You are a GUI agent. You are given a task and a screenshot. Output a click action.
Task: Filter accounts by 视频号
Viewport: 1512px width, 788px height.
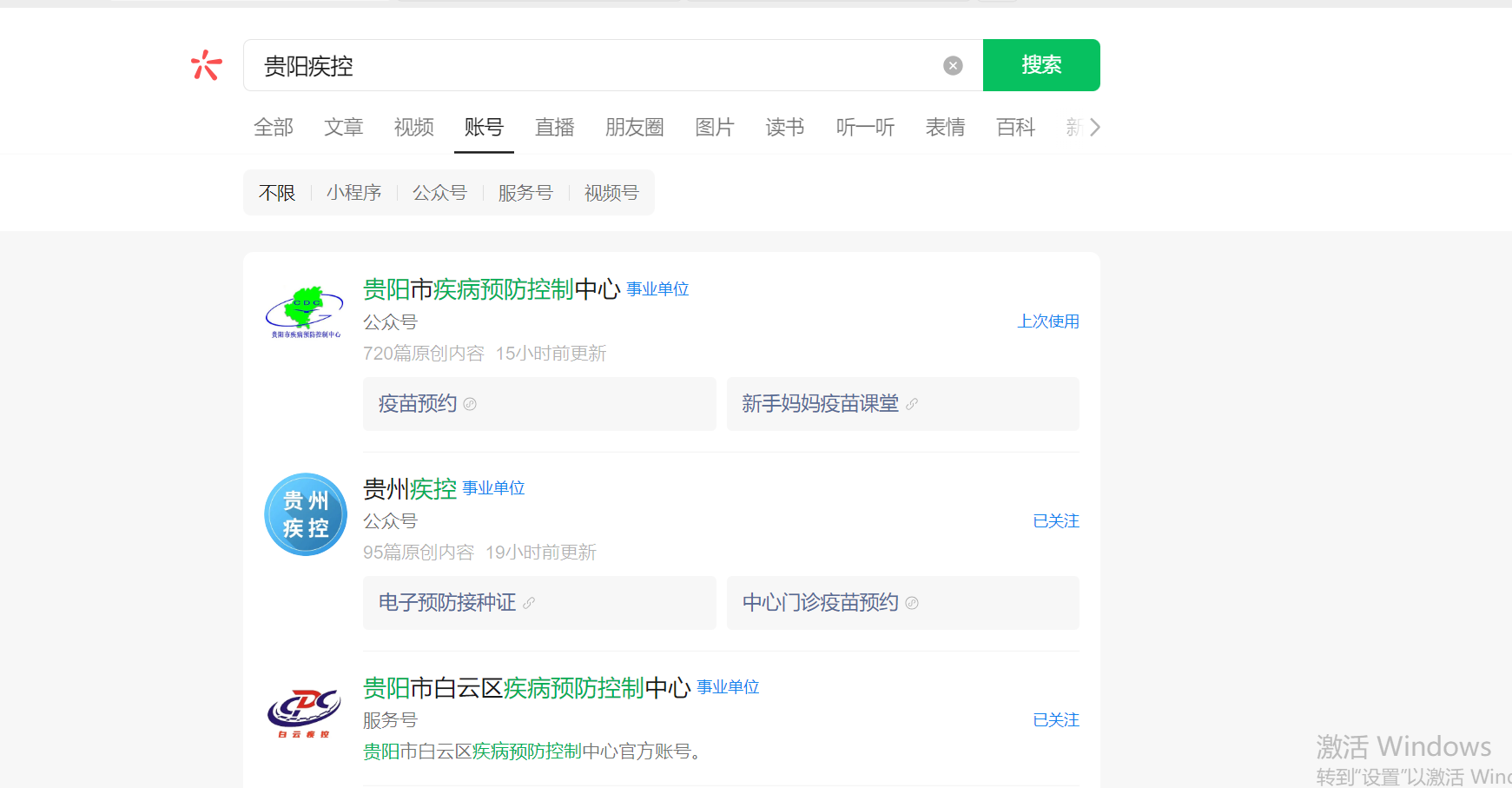(x=611, y=193)
